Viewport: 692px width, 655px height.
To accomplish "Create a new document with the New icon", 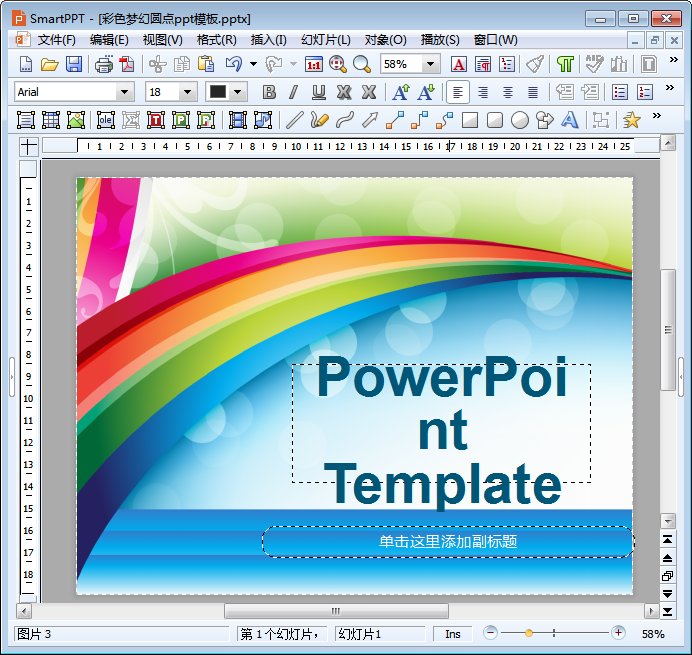I will pyautogui.click(x=26, y=64).
